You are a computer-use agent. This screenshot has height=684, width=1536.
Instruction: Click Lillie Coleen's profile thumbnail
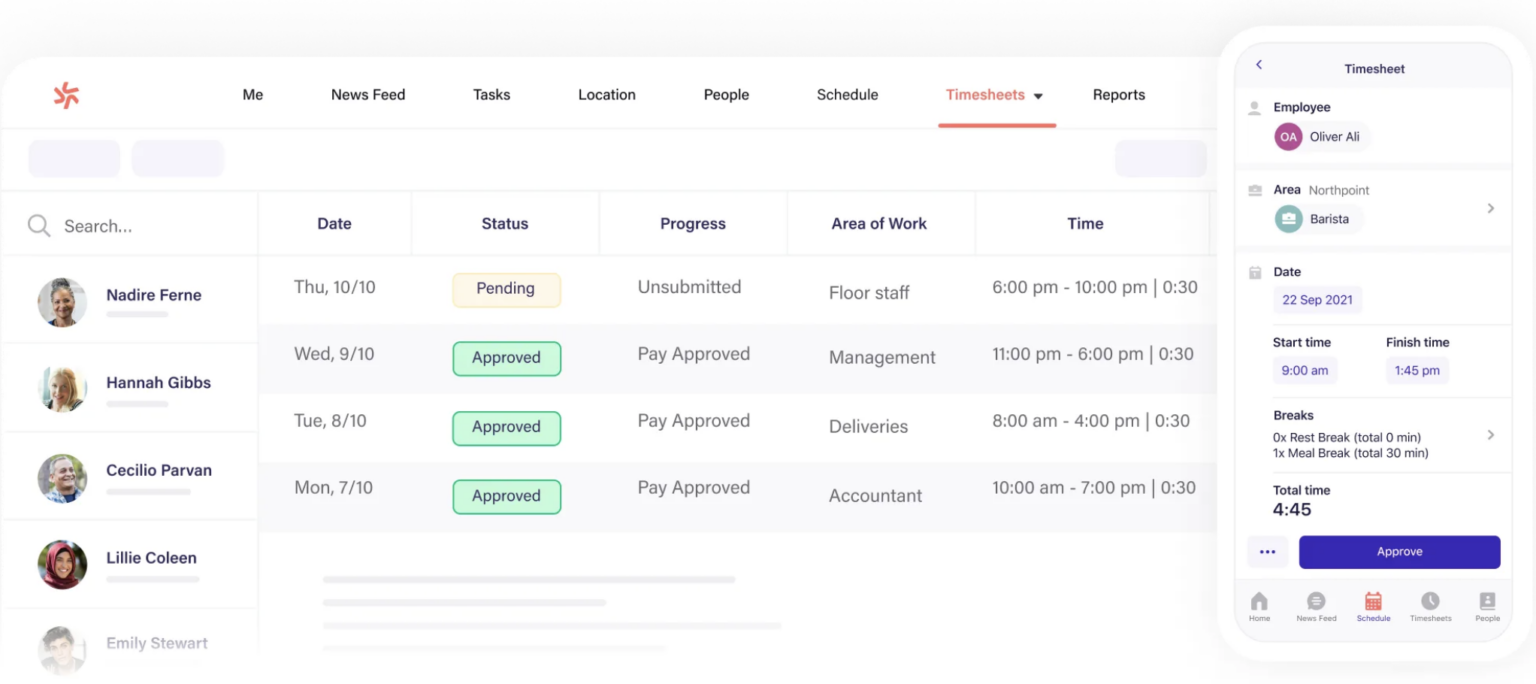(x=61, y=563)
